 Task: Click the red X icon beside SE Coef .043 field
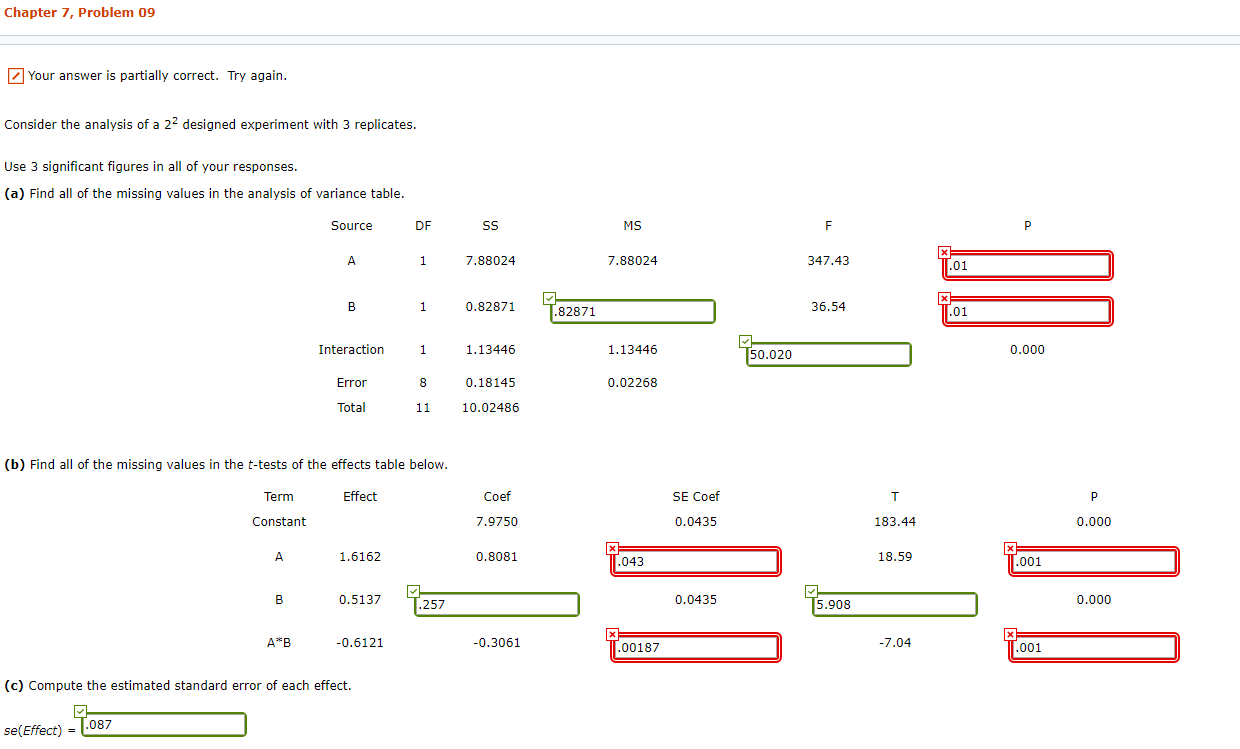click(612, 548)
